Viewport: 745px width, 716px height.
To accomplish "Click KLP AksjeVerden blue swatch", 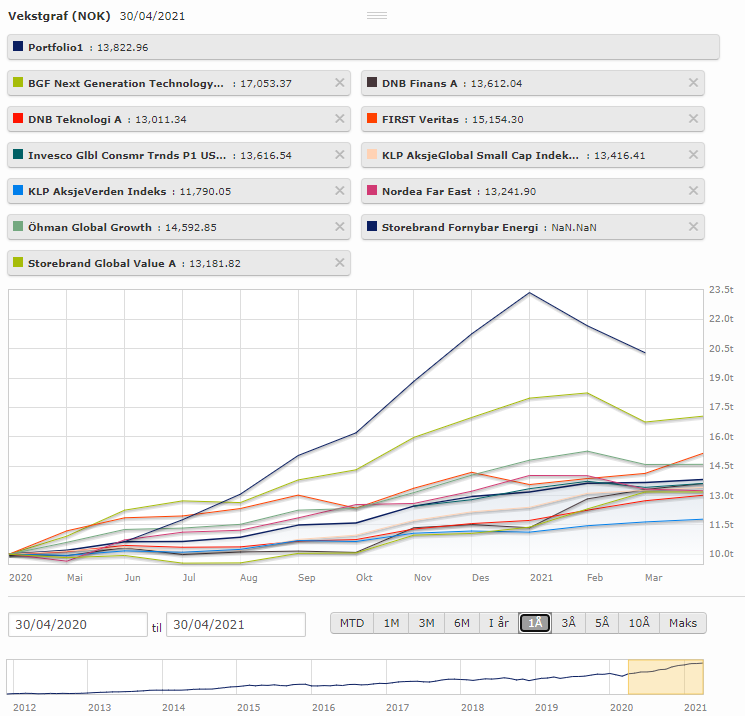I will [x=18, y=190].
